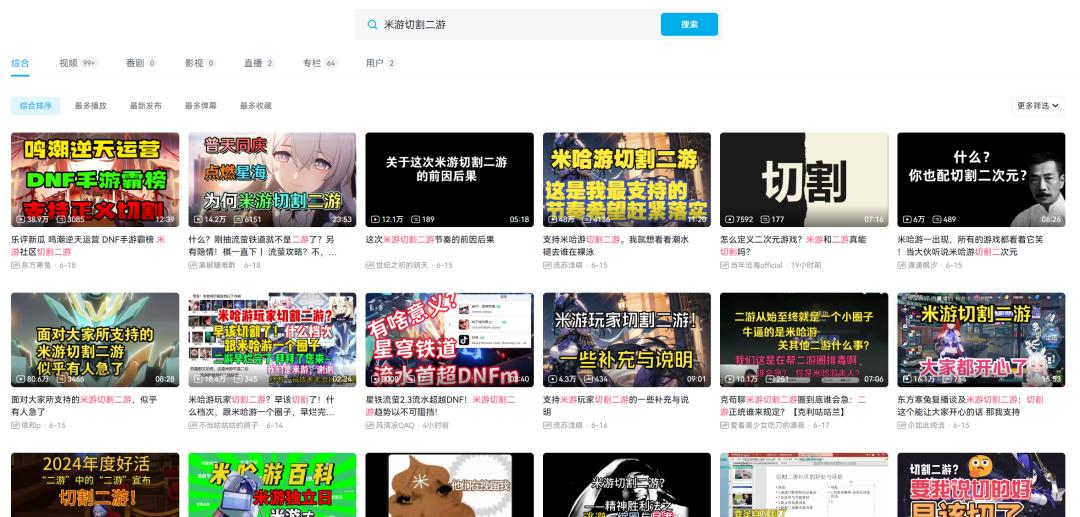Screen dimensions: 1080x517
Task: Click the UP icon beside 流苏浅唱 dated 6-16
Action: (x=548, y=425)
